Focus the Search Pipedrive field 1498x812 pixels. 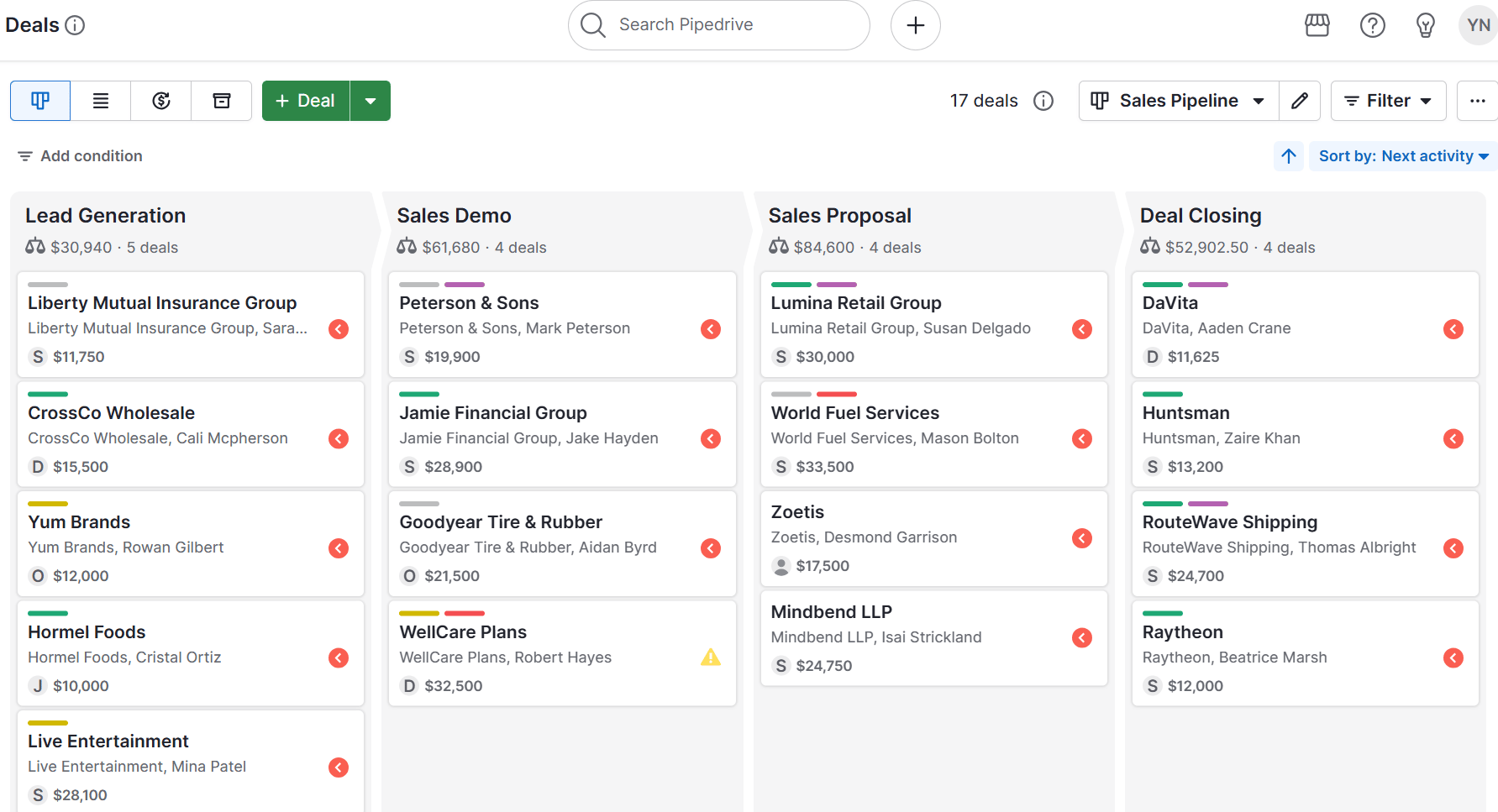(719, 25)
